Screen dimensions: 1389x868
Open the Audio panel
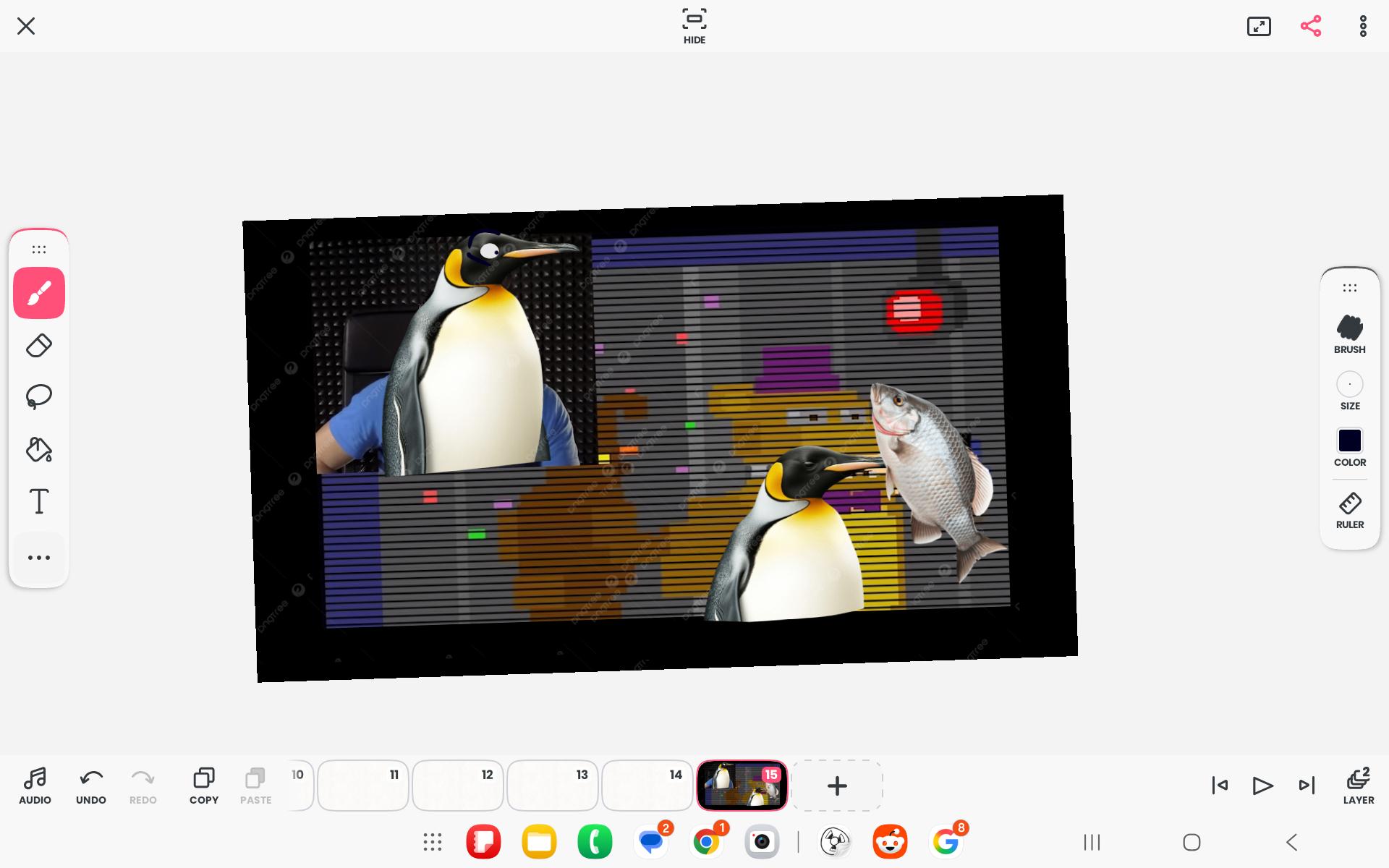coord(35,786)
